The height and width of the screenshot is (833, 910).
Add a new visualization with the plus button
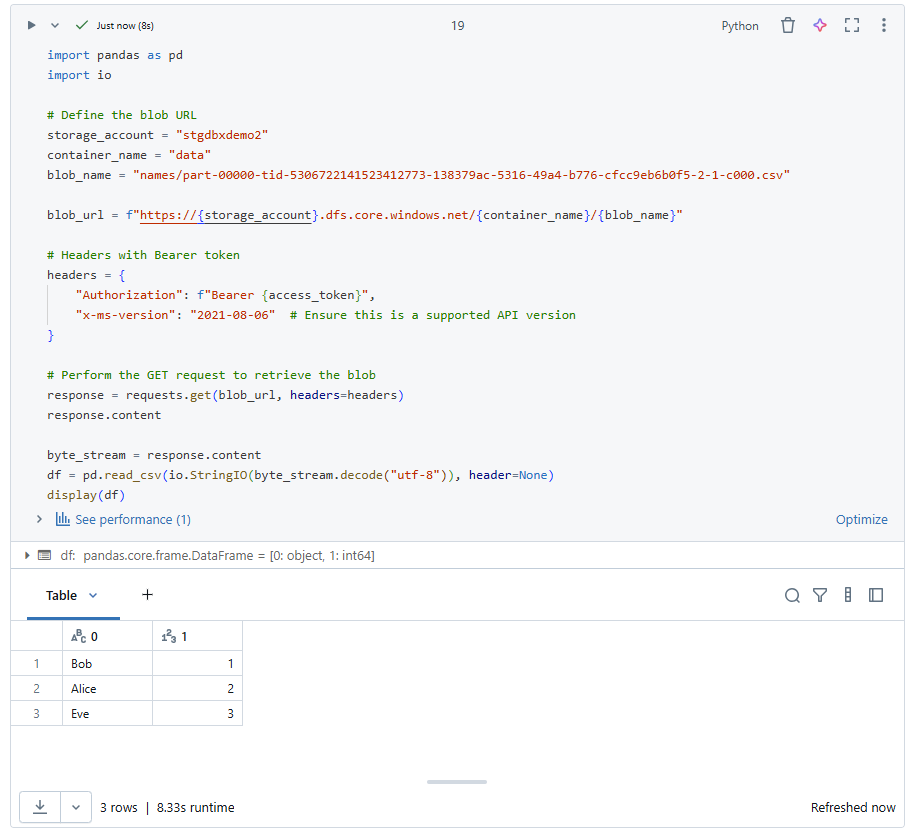pos(147,594)
